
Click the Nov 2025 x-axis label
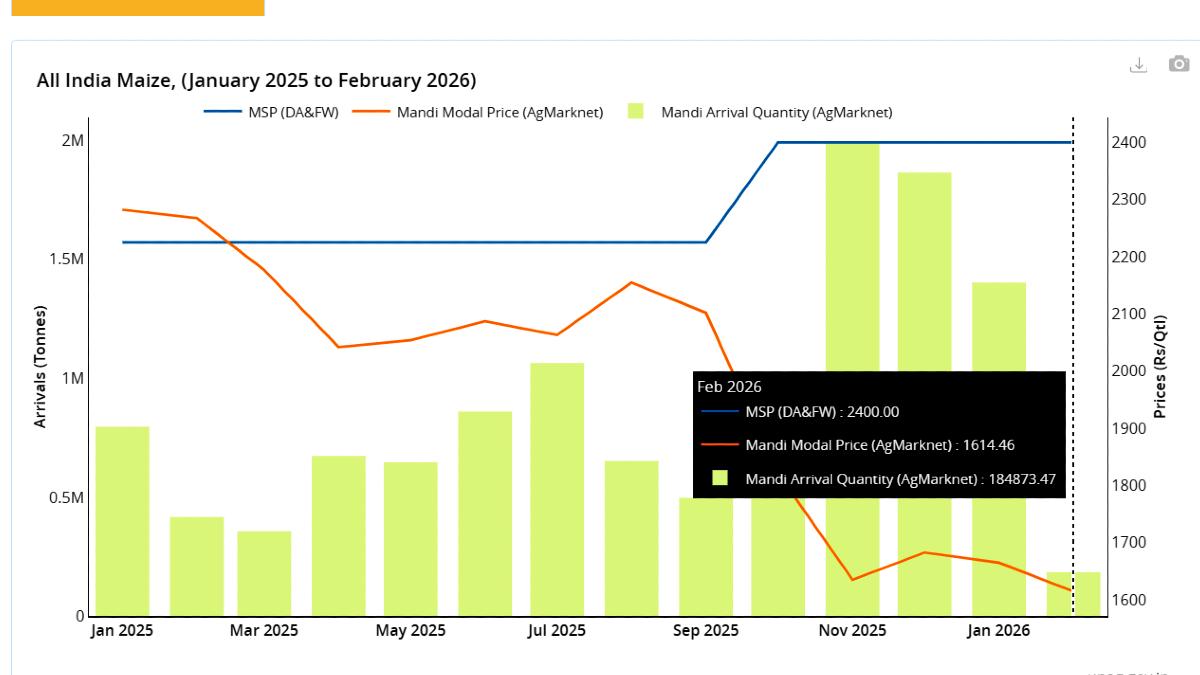852,631
